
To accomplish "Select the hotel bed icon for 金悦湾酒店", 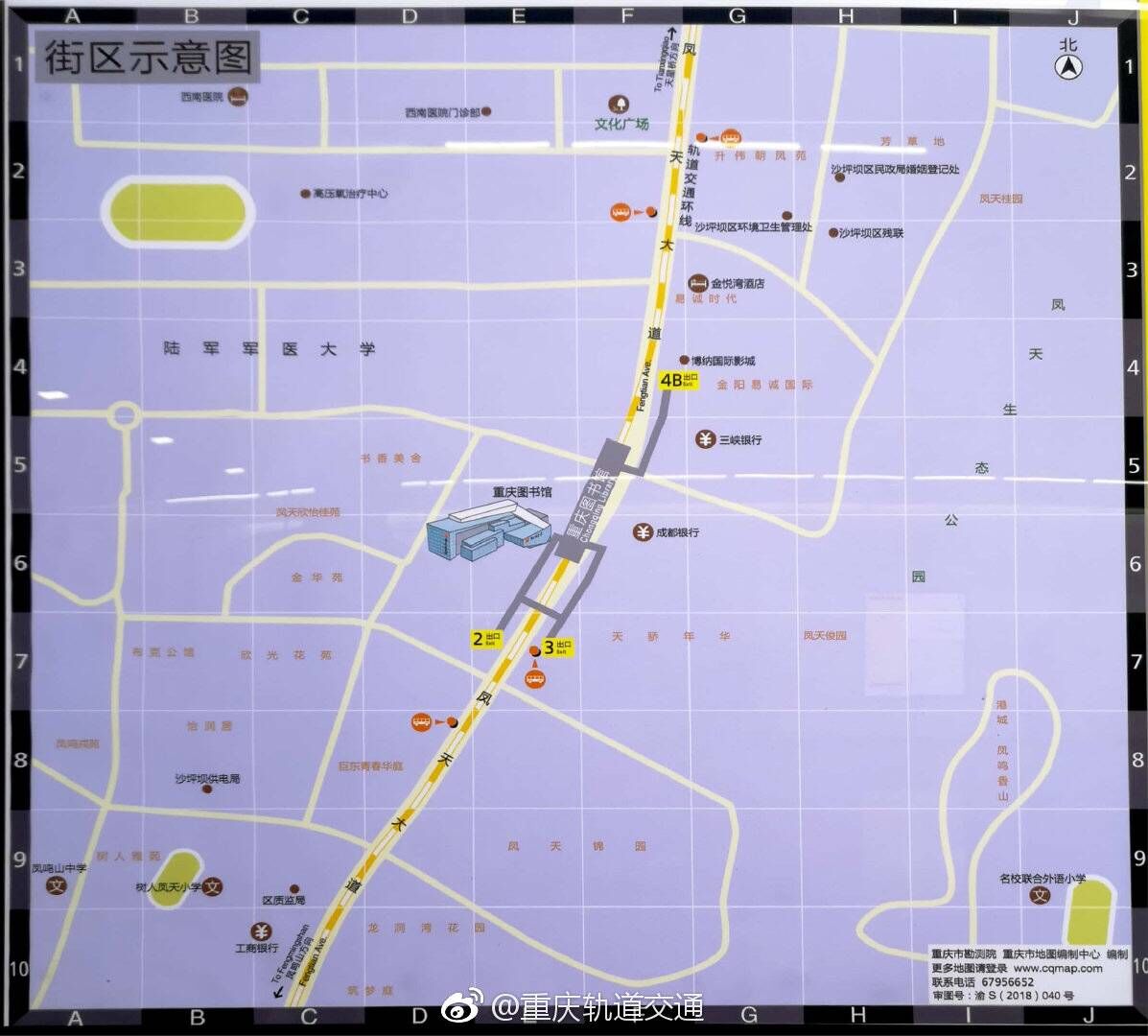I will pos(698,283).
